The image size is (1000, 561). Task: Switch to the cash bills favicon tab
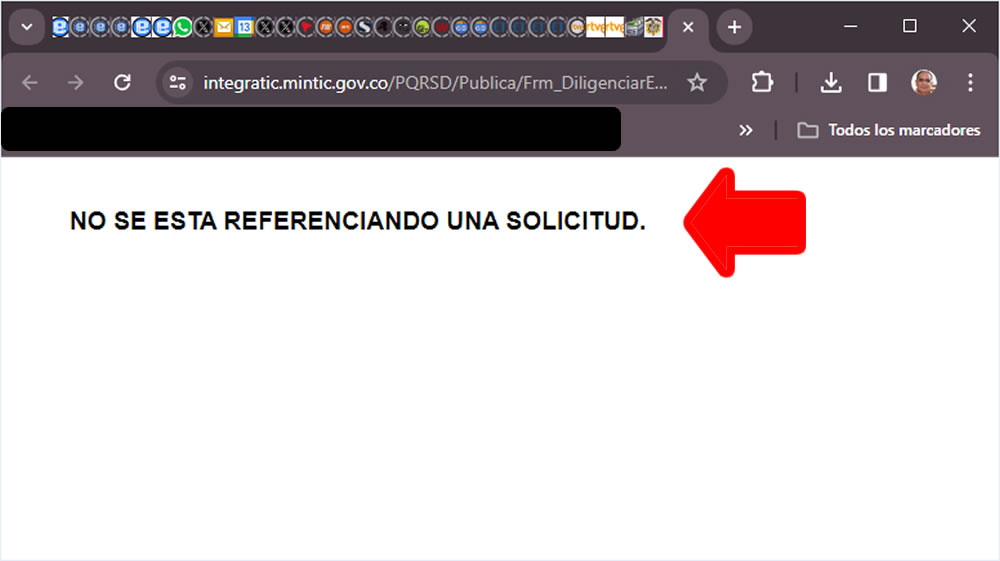coord(633,27)
